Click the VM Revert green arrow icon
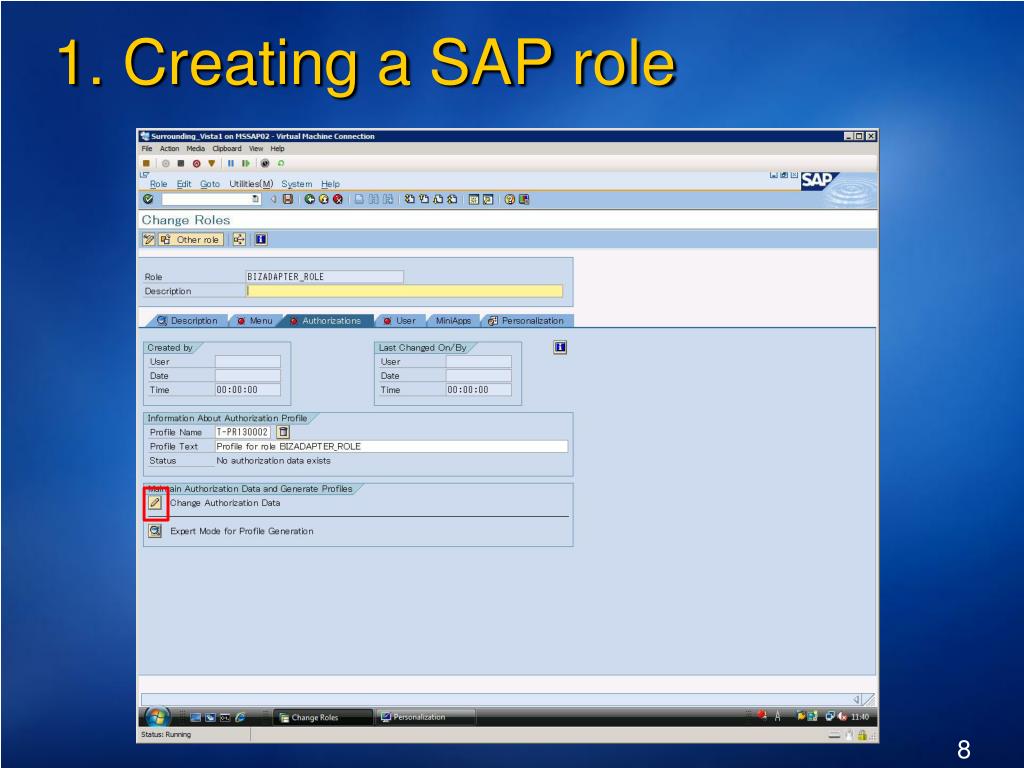The width and height of the screenshot is (1024, 768). pos(281,163)
